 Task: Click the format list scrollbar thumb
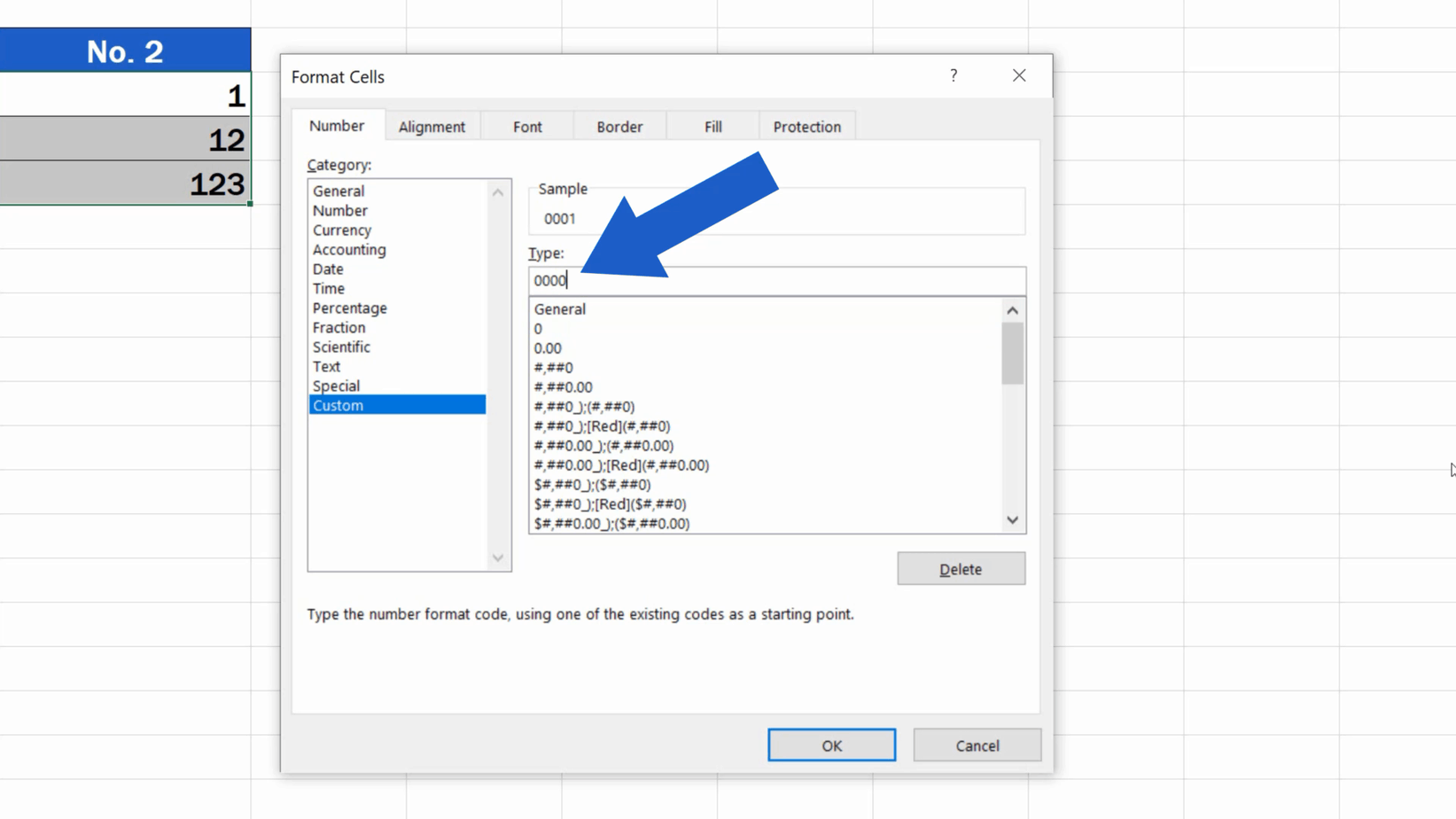pyautogui.click(x=1013, y=354)
